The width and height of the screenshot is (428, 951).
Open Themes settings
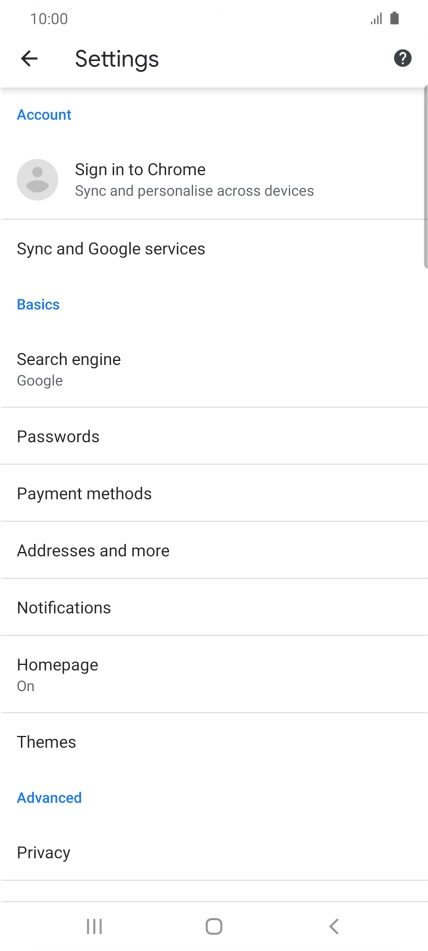click(214, 742)
